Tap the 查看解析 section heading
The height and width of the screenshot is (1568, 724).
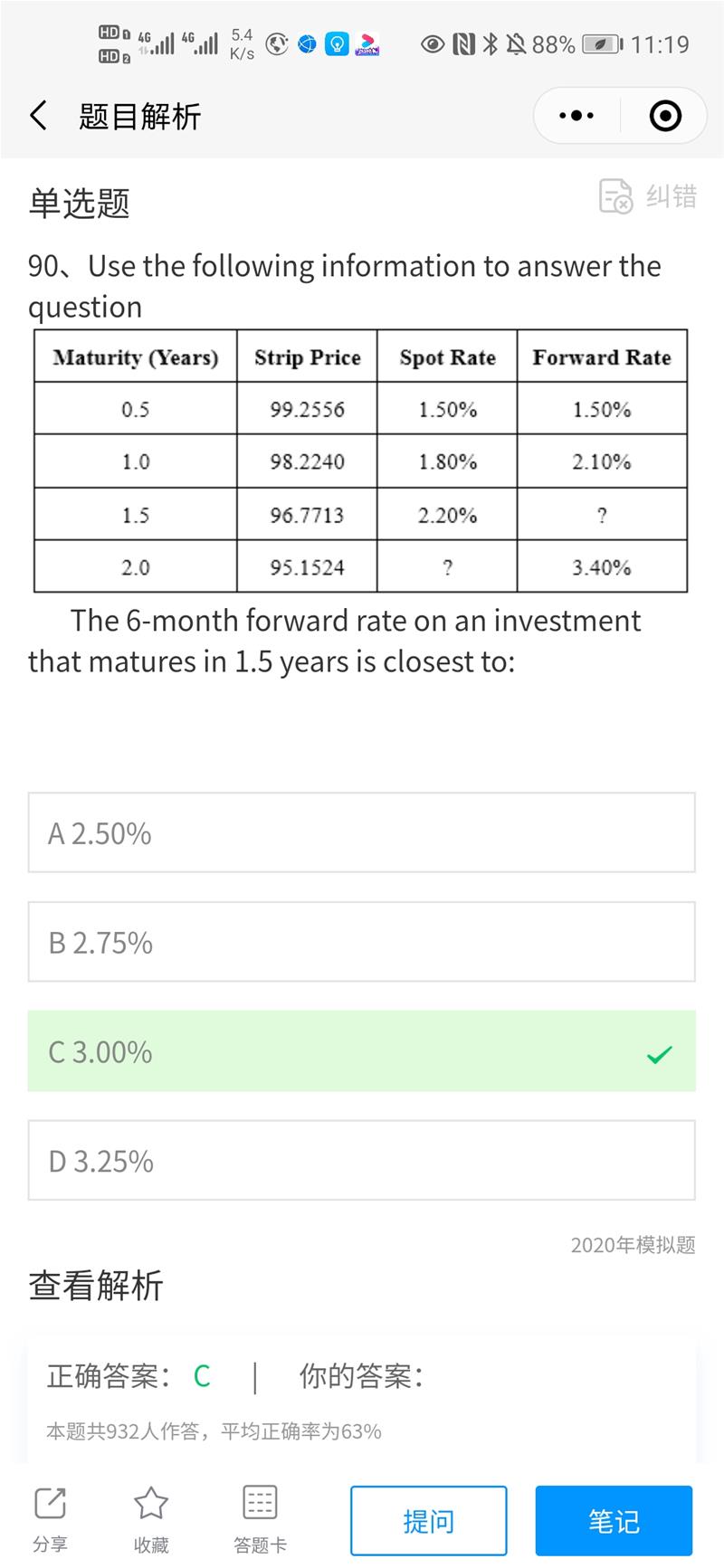pyautogui.click(x=96, y=1285)
